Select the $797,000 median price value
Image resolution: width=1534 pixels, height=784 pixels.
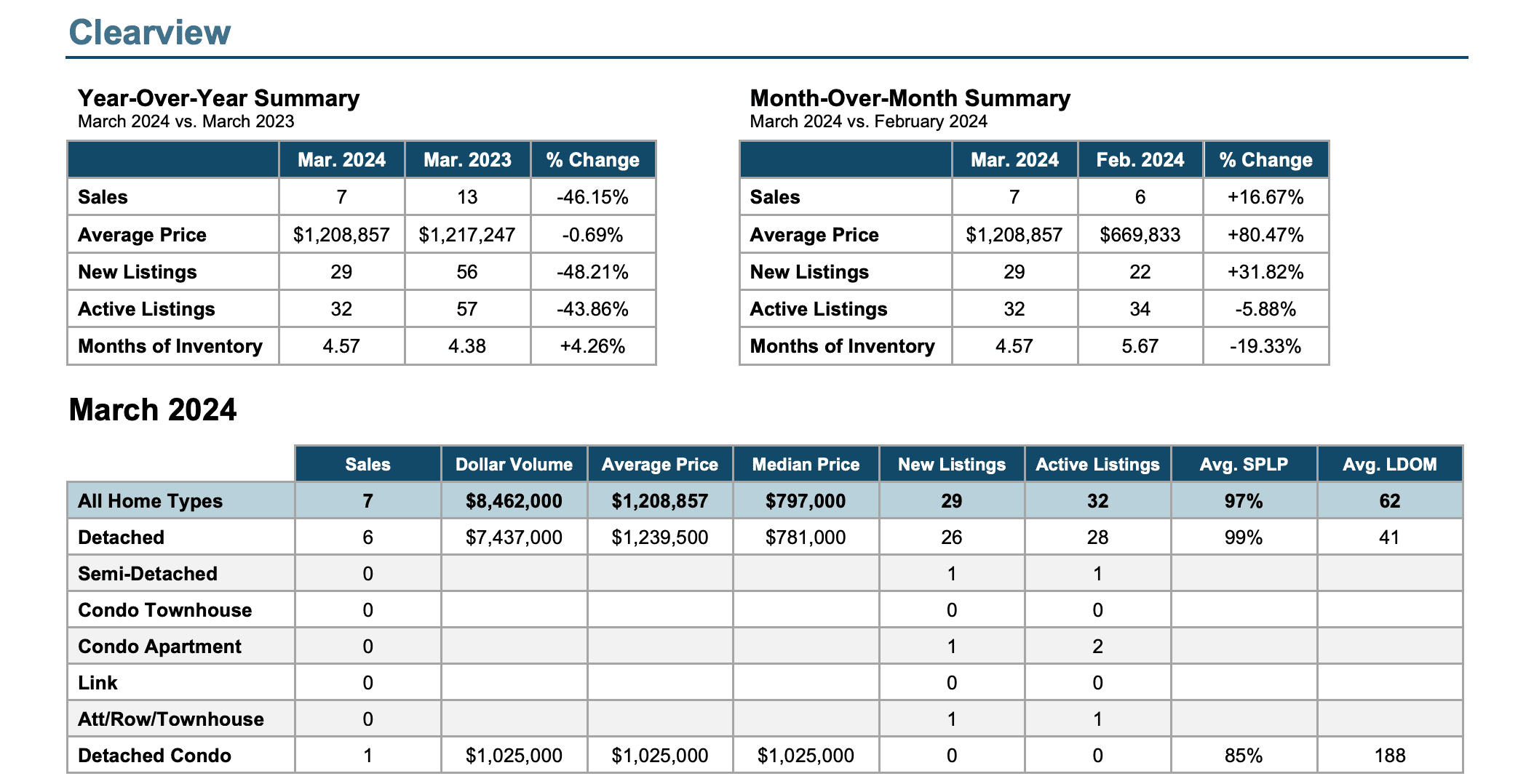pyautogui.click(x=806, y=501)
